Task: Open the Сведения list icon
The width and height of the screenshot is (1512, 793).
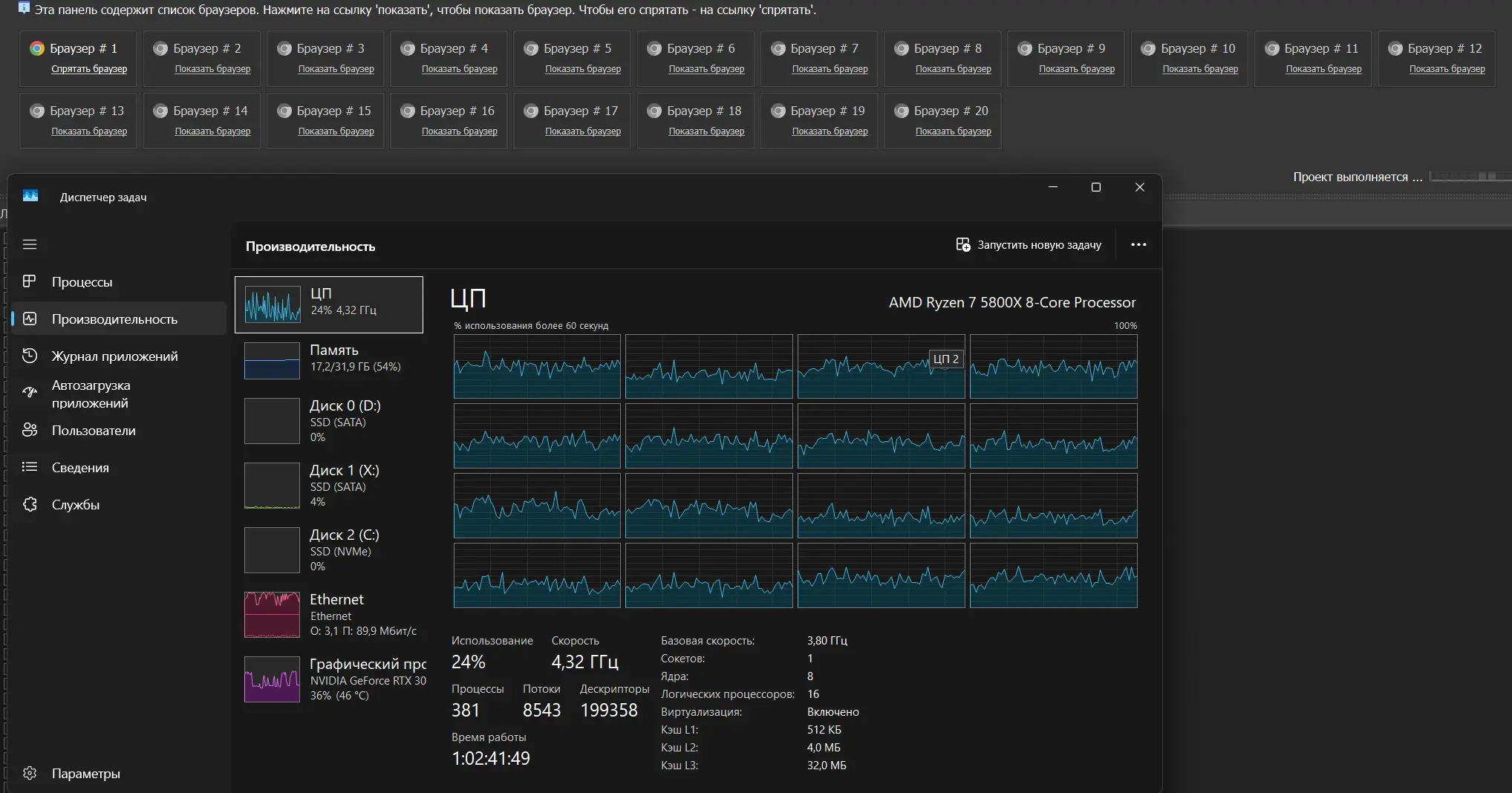Action: (x=30, y=467)
